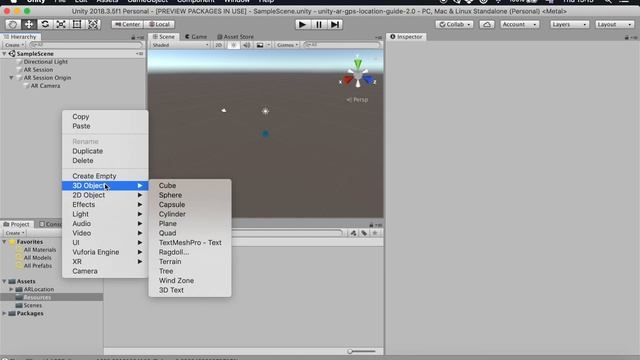The image size is (640, 360).
Task: Toggle Center pivot mode button
Action: 127,24
